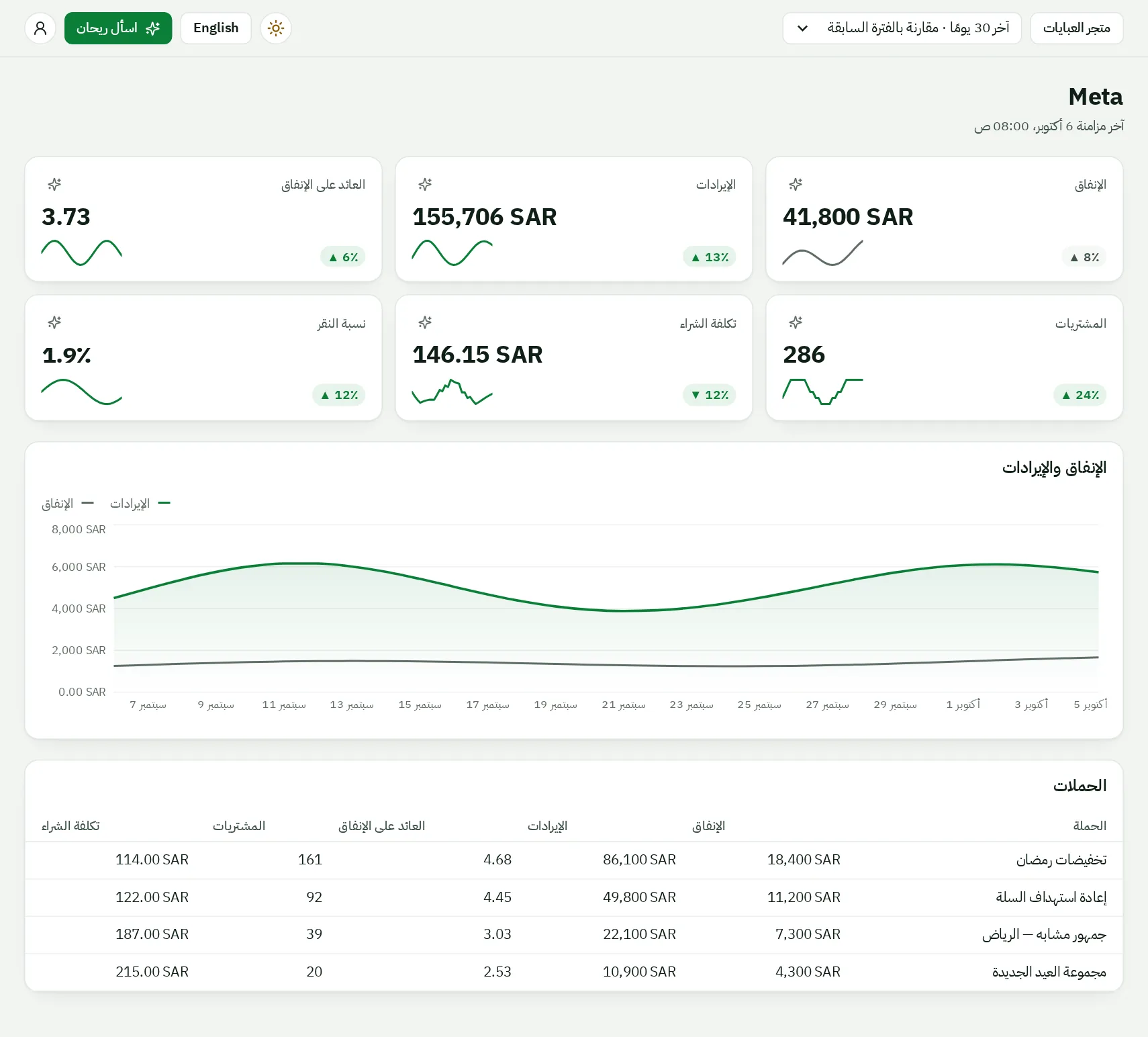
Task: Select the تخفيضات رمضان campaign row
Action: 574,860
